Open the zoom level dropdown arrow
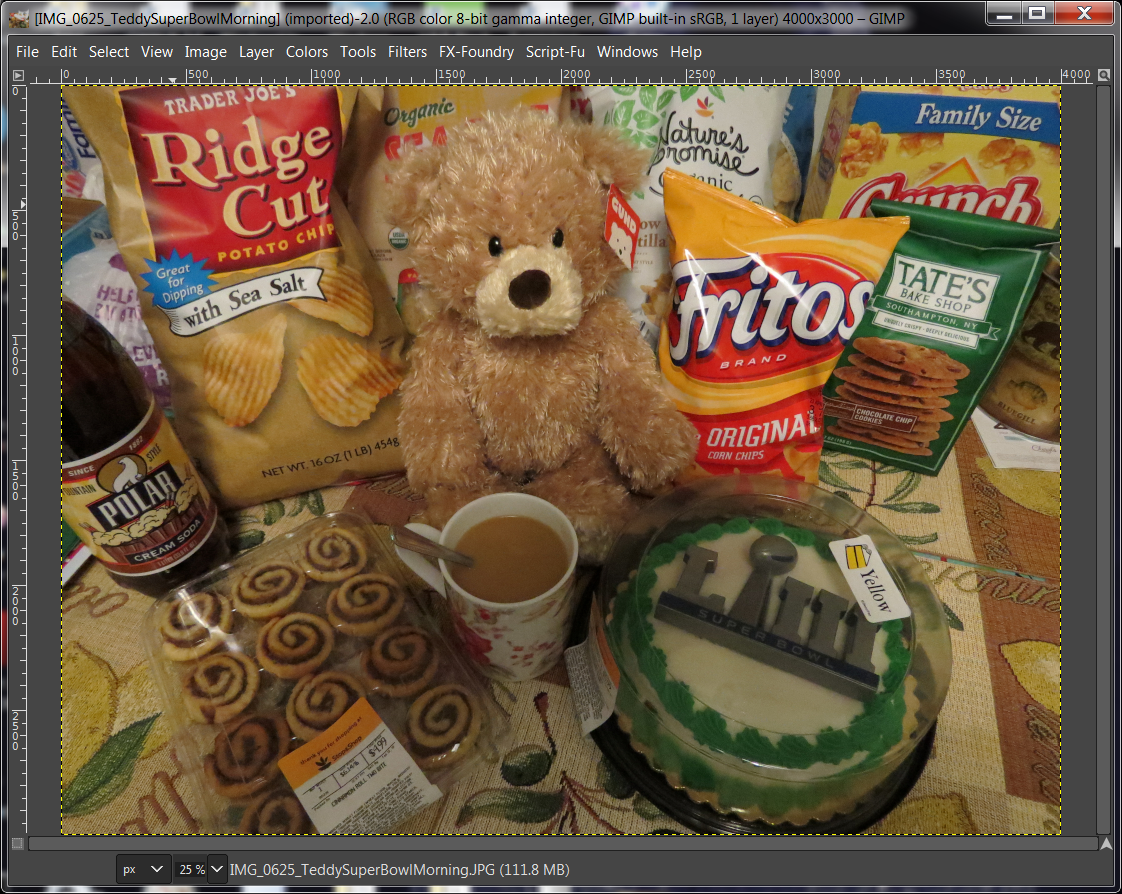Image resolution: width=1122 pixels, height=894 pixels. (x=217, y=870)
